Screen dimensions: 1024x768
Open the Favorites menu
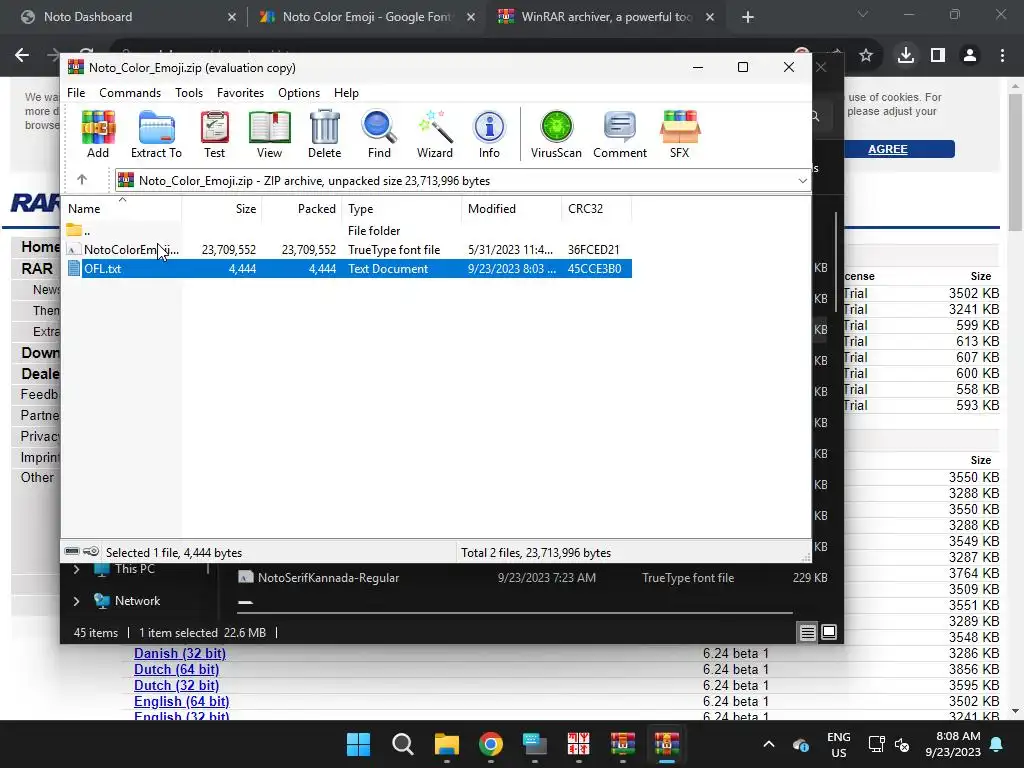pyautogui.click(x=240, y=93)
